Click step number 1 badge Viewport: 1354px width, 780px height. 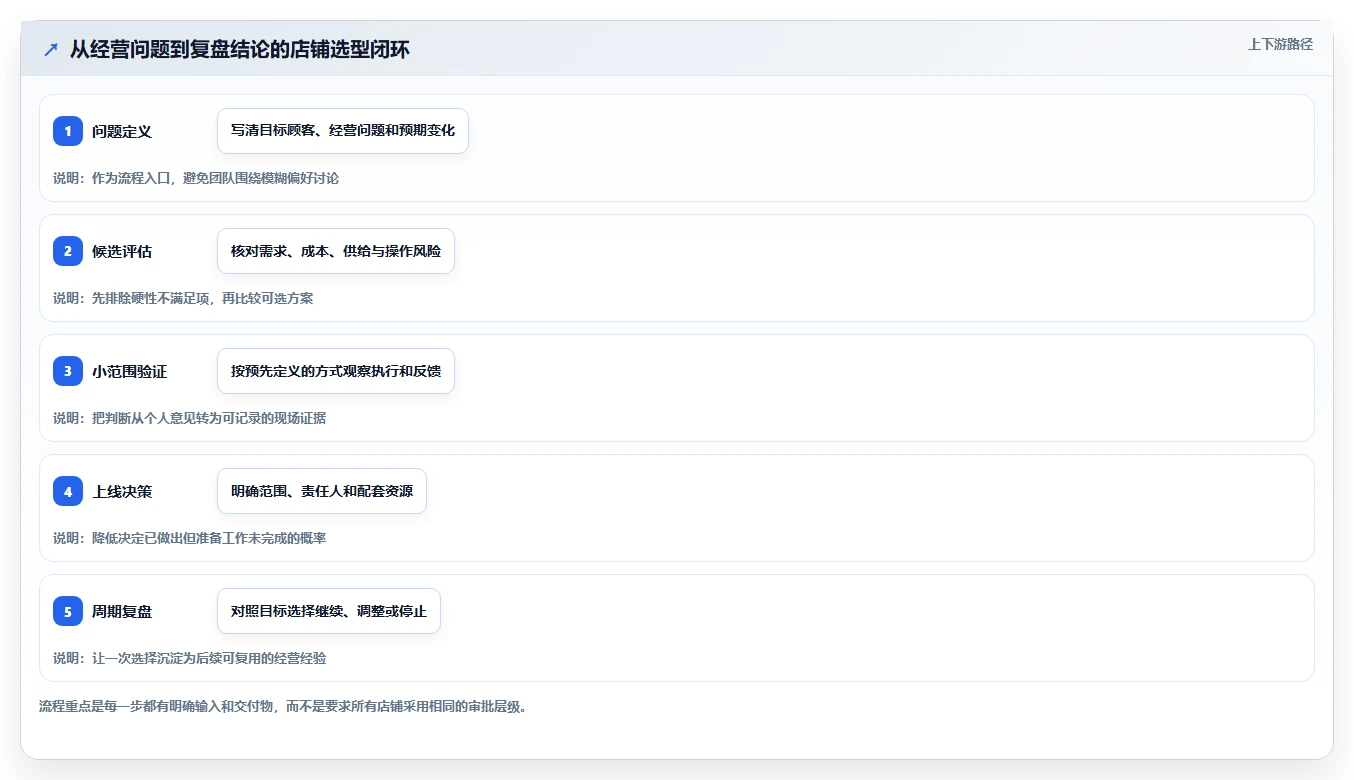[68, 131]
